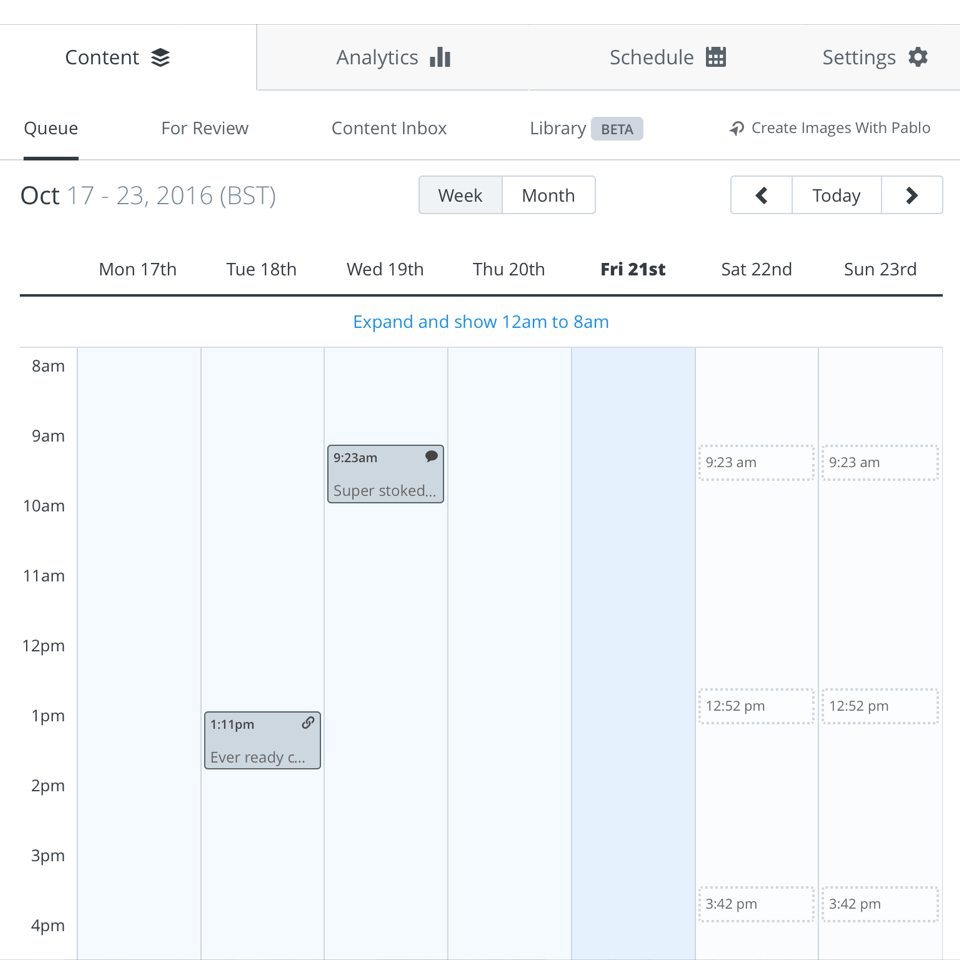Open the Content Inbox tab

pyautogui.click(x=389, y=128)
